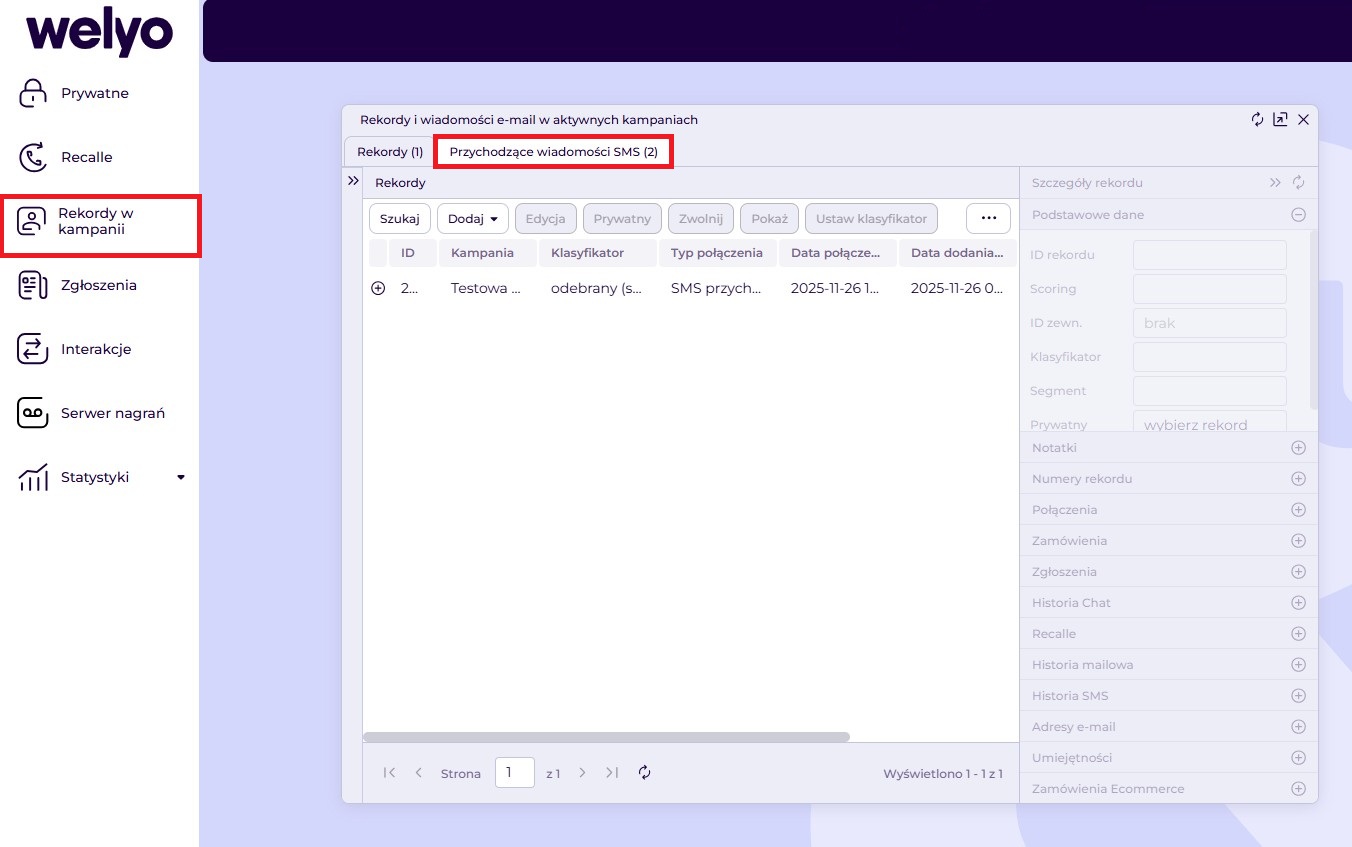Open Interakcje arrows icon in sidebar
This screenshot has height=847, width=1352.
[33, 349]
